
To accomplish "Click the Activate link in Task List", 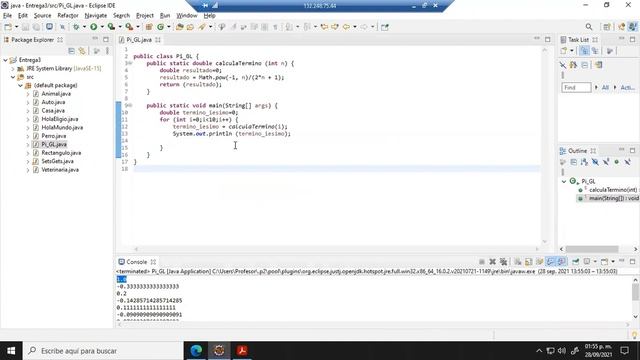I will tap(627, 87).
